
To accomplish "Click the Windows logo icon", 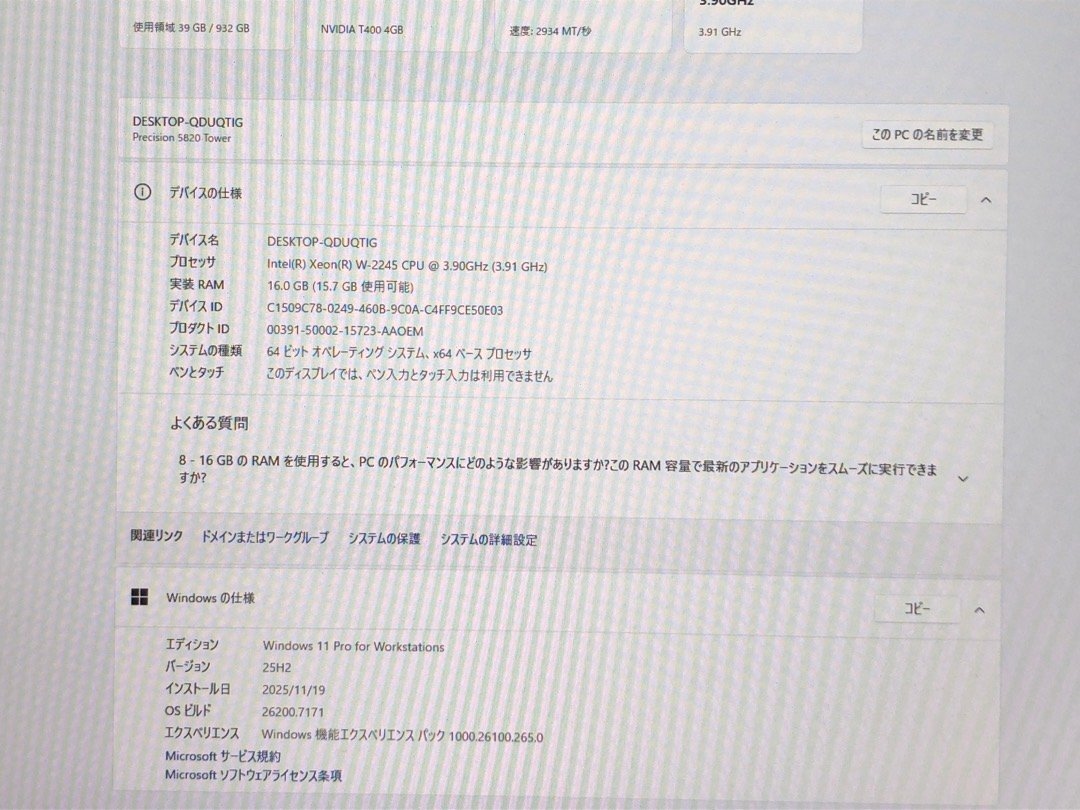I will (x=139, y=596).
